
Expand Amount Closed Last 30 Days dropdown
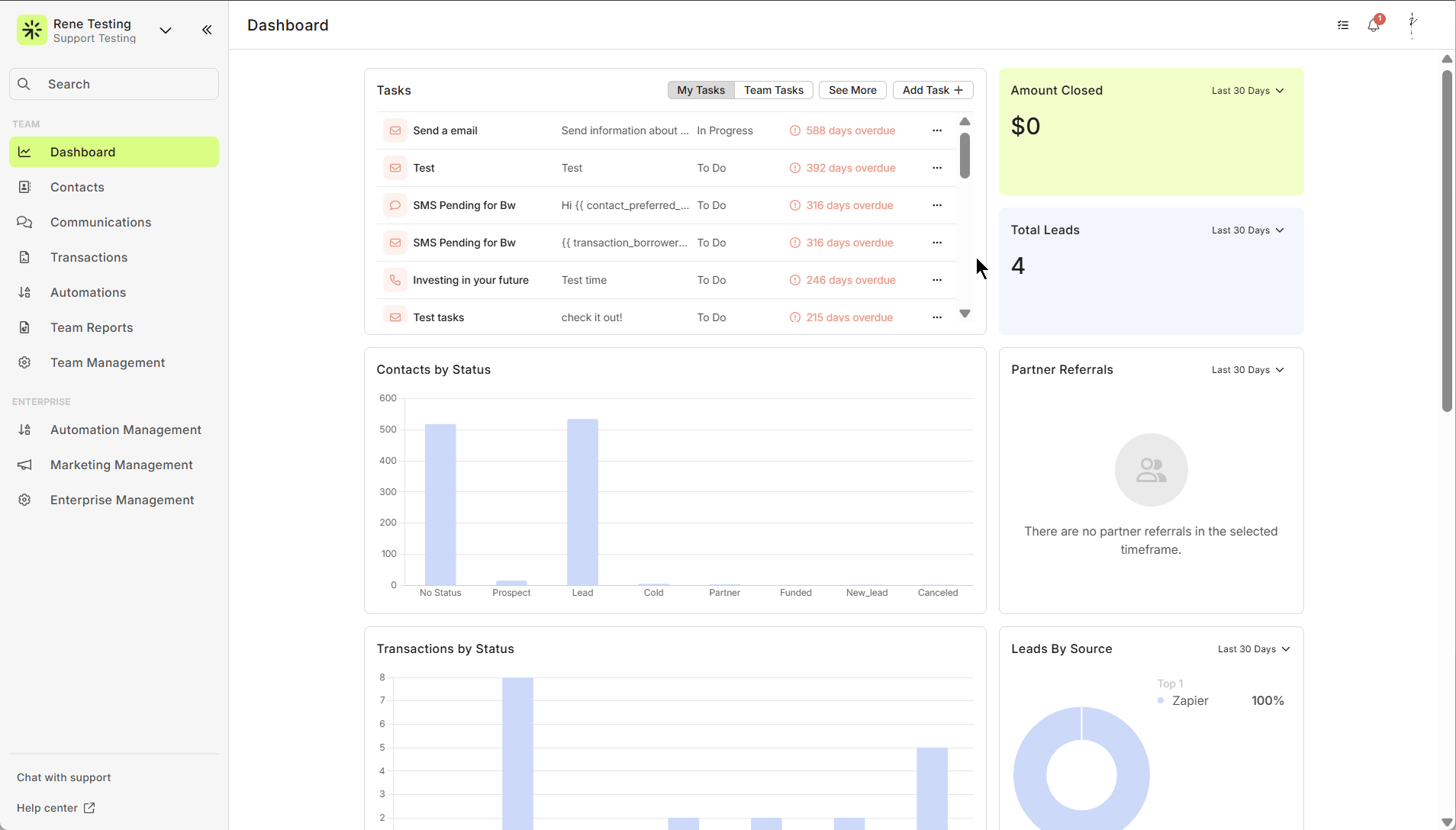pyautogui.click(x=1248, y=91)
